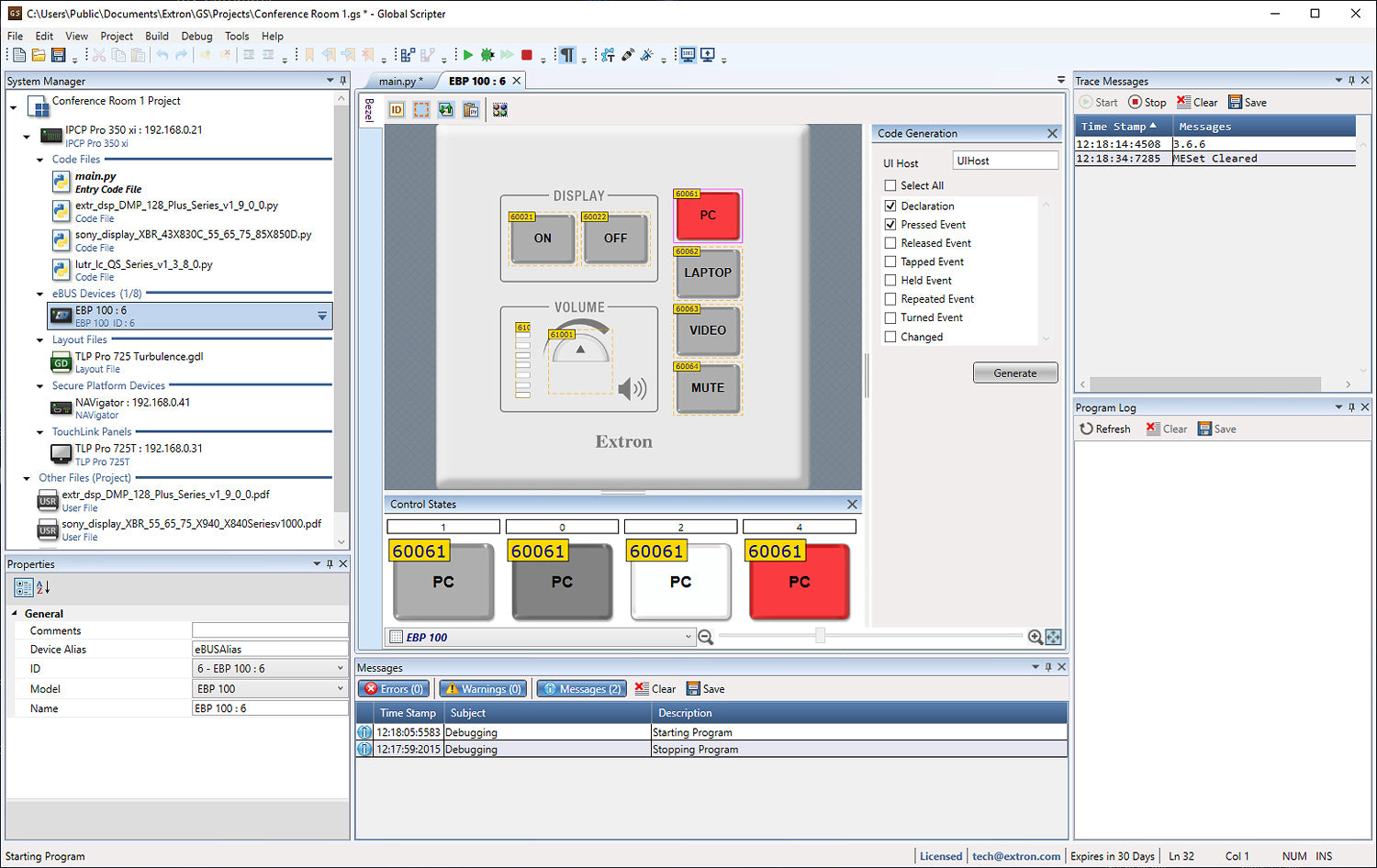Open the colored button states icon
The height and width of the screenshot is (868, 1377).
pyautogui.click(x=500, y=110)
